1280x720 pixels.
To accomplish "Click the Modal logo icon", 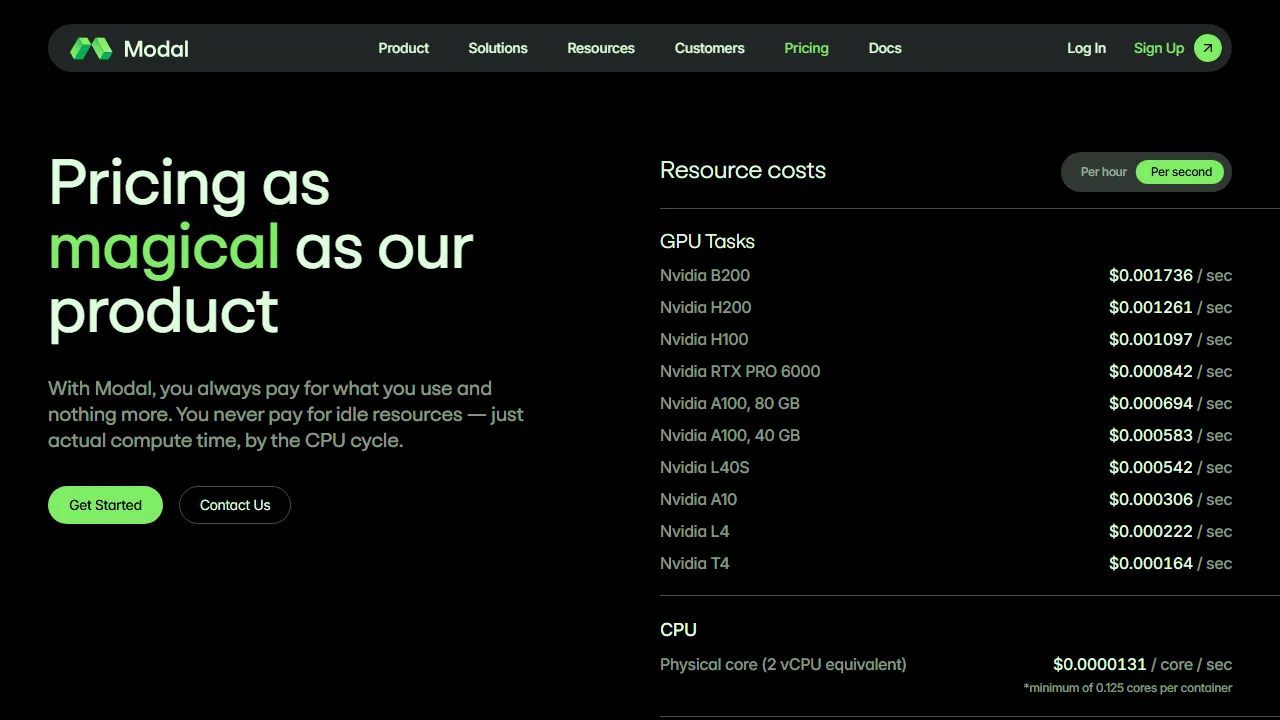I will click(x=91, y=48).
